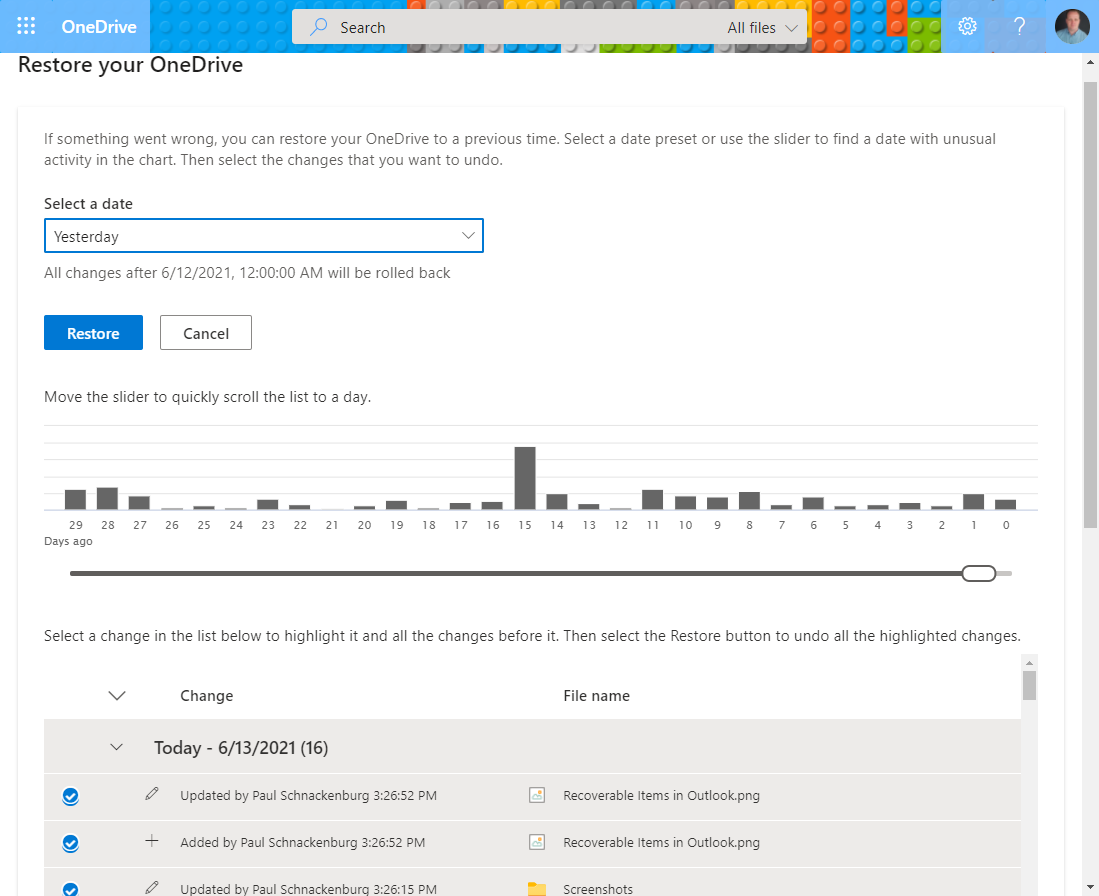Click the 14 days ago bar
Image resolution: width=1099 pixels, height=896 pixels.
point(557,501)
